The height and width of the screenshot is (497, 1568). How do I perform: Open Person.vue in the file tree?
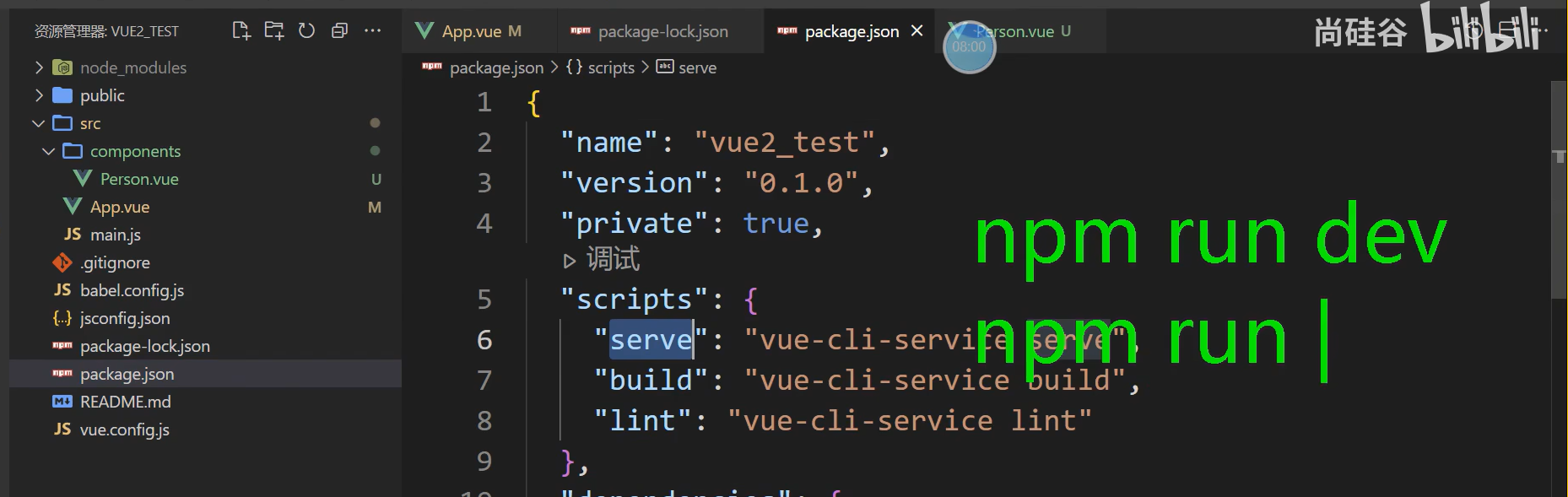click(139, 179)
